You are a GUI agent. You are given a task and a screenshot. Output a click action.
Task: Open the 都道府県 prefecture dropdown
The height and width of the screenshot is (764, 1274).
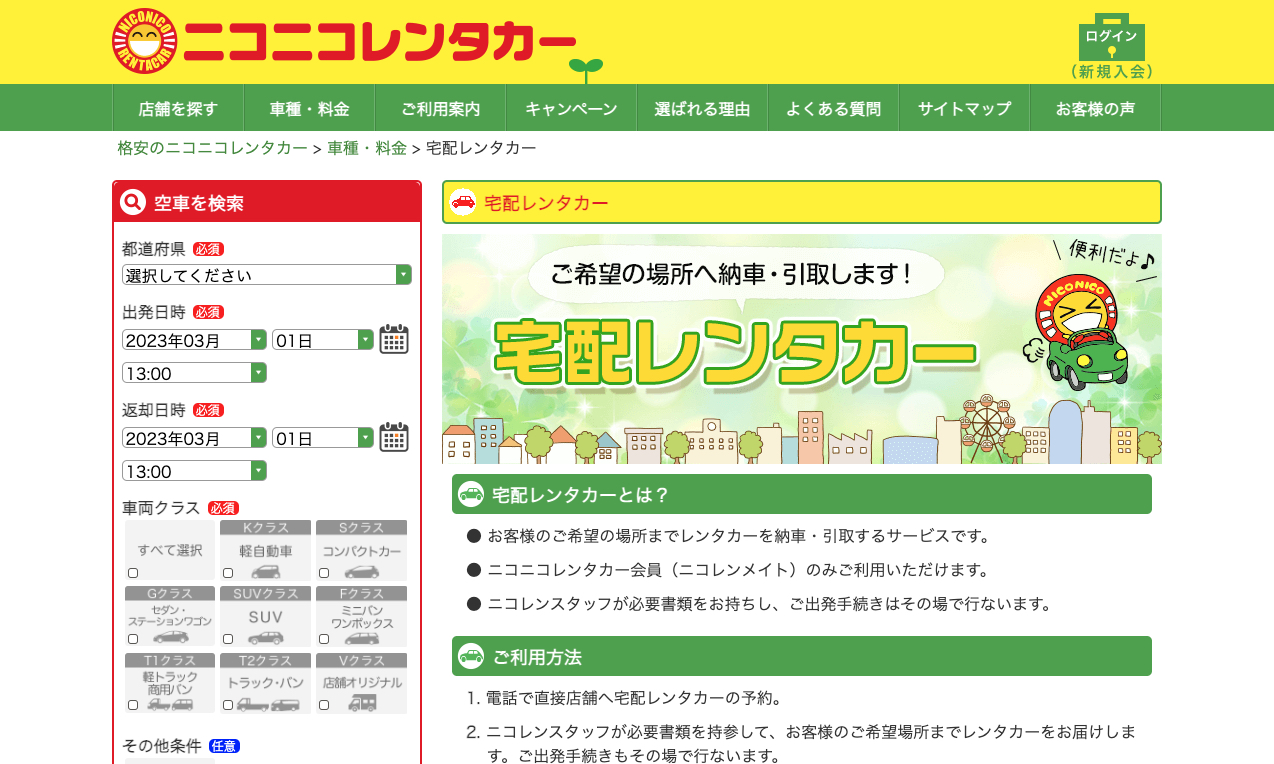(267, 275)
